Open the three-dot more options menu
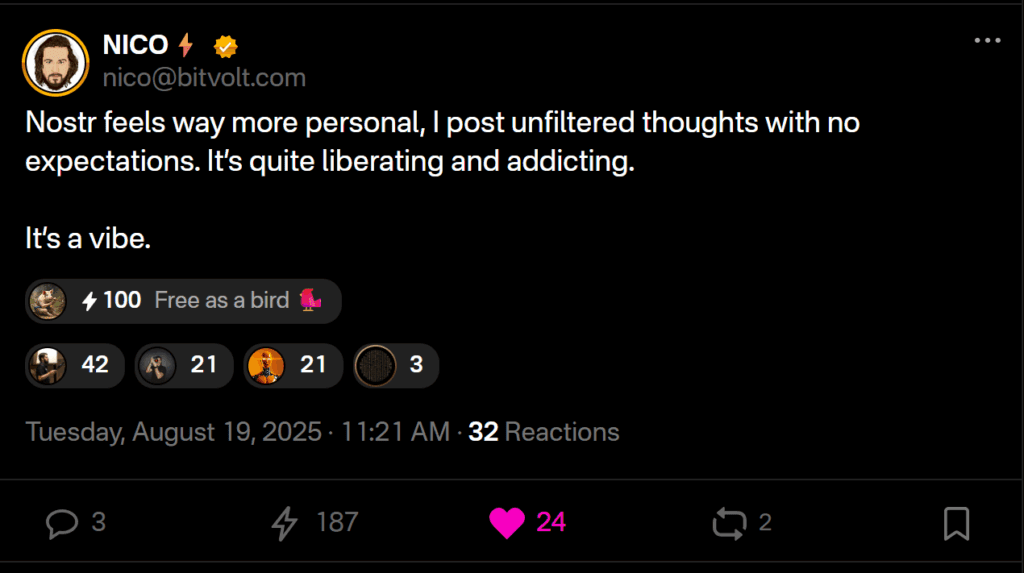 (986, 41)
